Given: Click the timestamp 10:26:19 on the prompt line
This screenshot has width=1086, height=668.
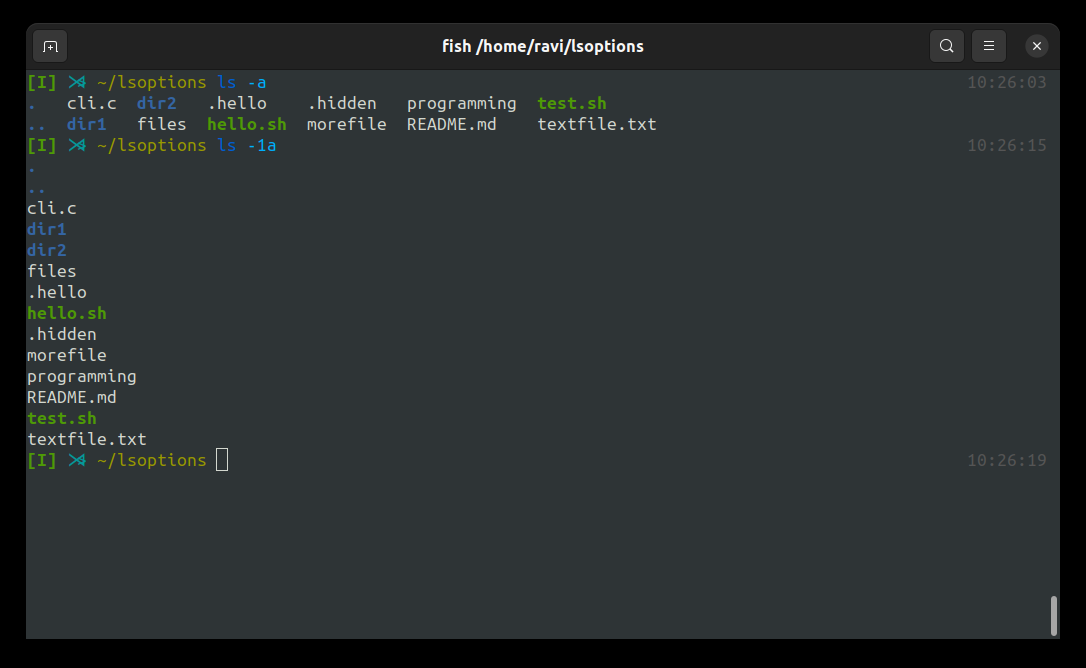Looking at the screenshot, I should coord(1007,460).
